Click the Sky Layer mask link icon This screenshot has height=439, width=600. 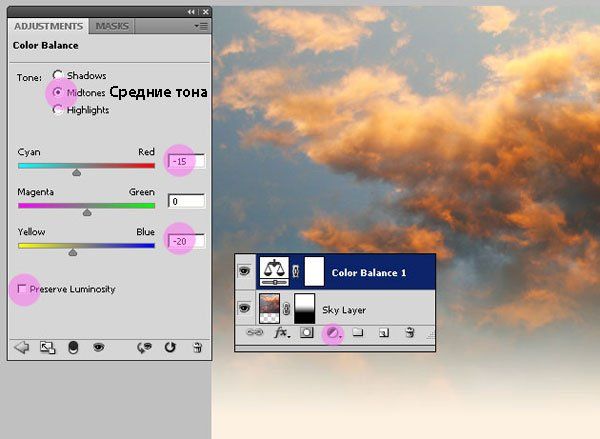point(286,308)
